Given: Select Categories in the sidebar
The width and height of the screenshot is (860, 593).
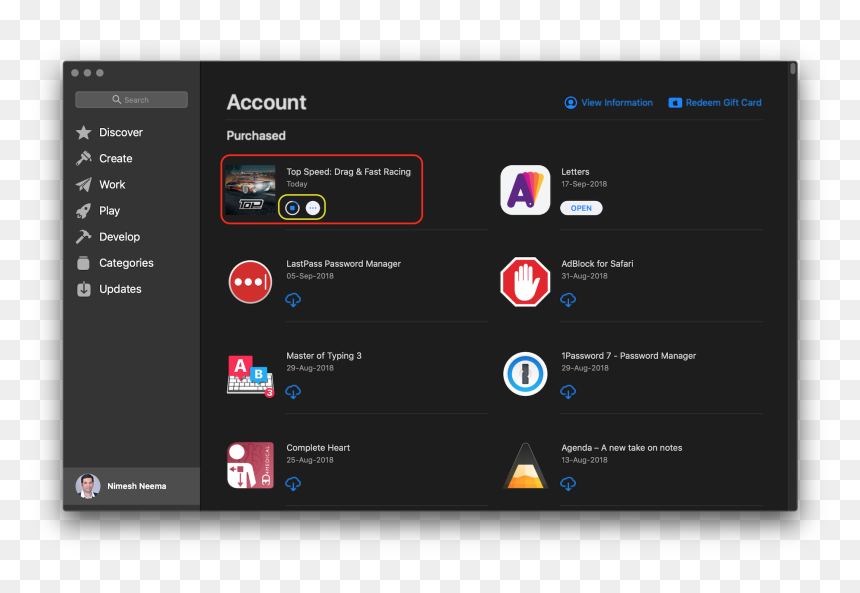Looking at the screenshot, I should point(126,263).
